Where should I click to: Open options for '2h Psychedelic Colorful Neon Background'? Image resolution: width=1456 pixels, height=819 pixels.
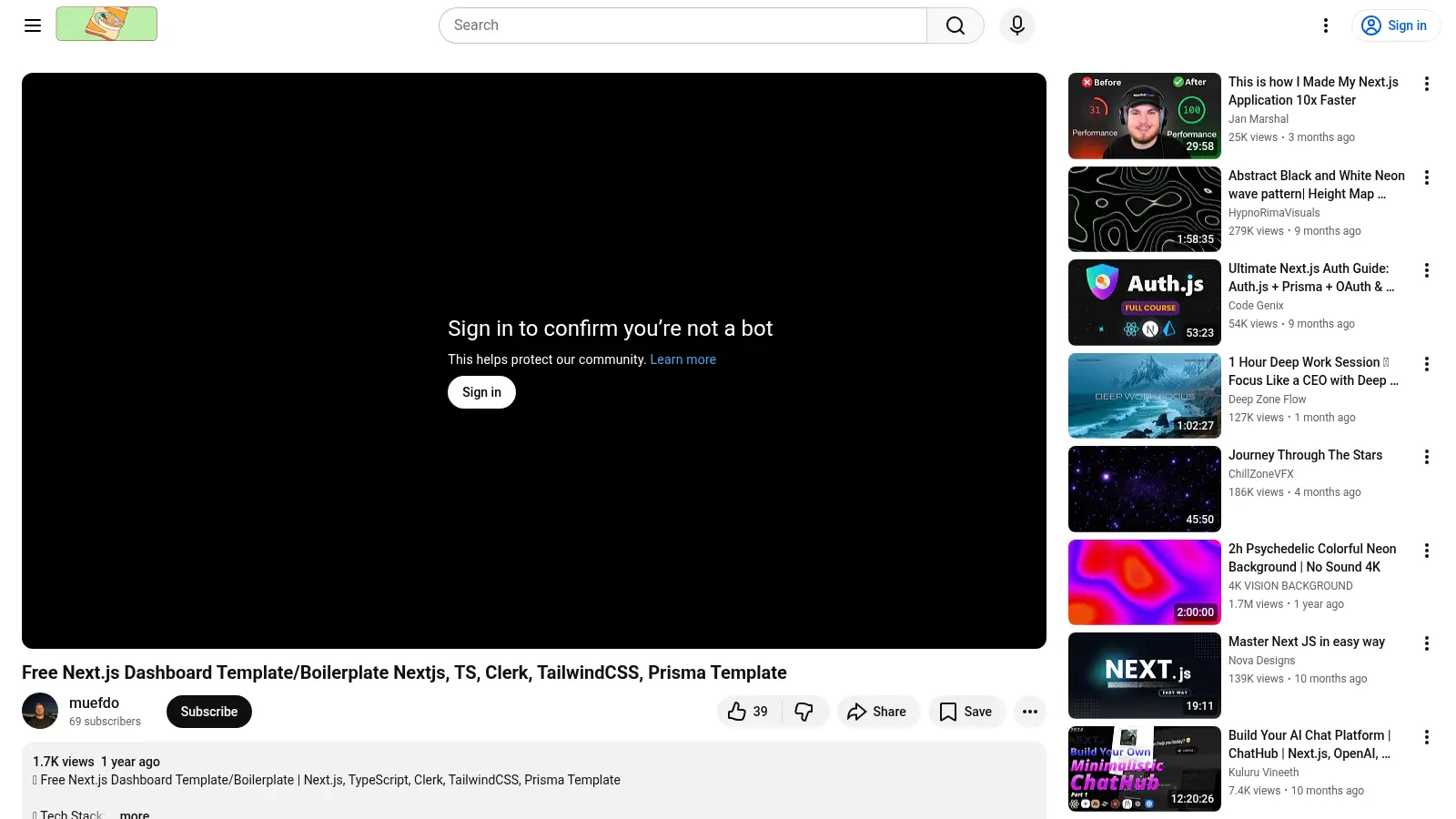point(1427,551)
